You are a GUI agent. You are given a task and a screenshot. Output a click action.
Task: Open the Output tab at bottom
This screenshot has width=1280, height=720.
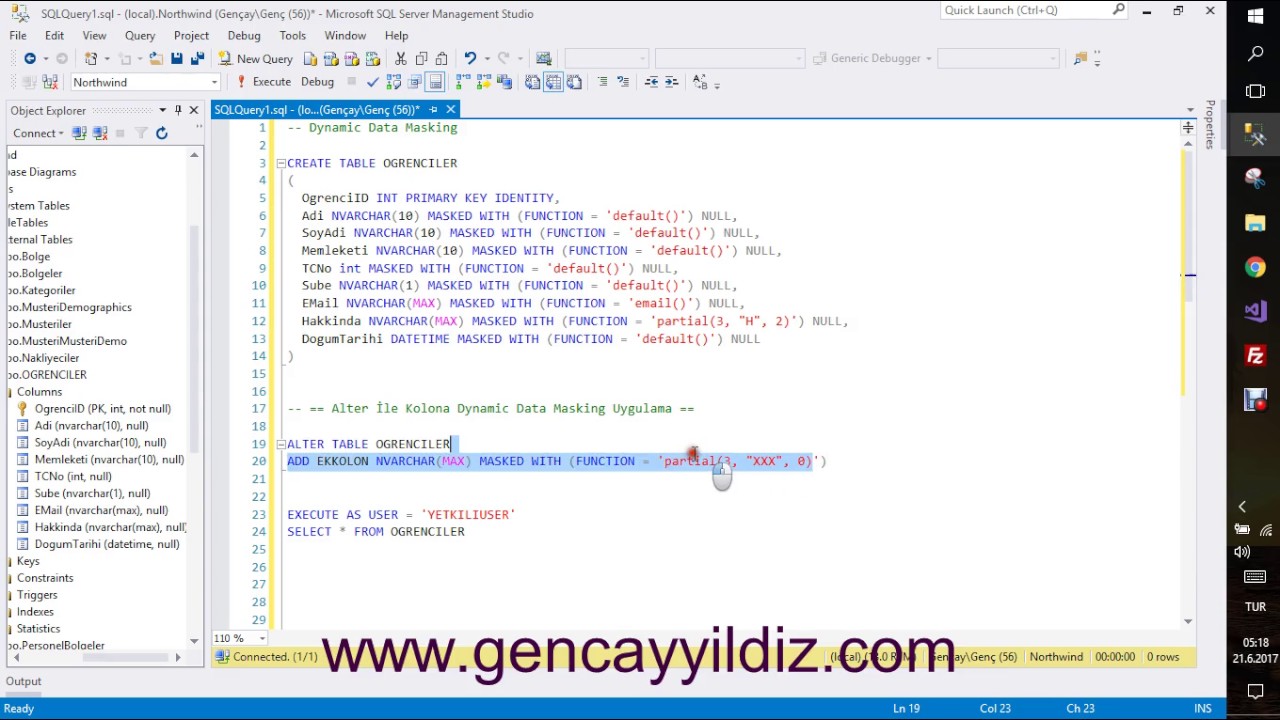pyautogui.click(x=23, y=681)
